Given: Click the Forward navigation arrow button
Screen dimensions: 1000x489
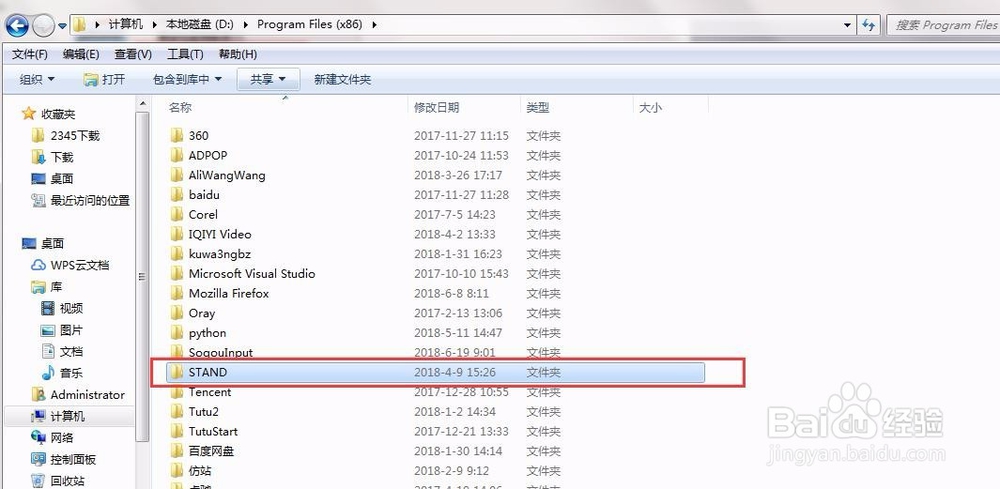Looking at the screenshot, I should (x=43, y=26).
